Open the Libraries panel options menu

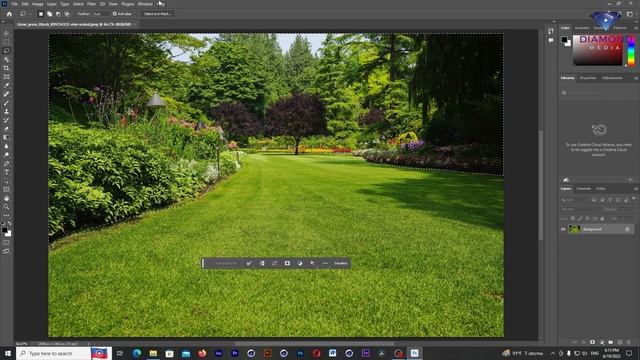[636, 78]
